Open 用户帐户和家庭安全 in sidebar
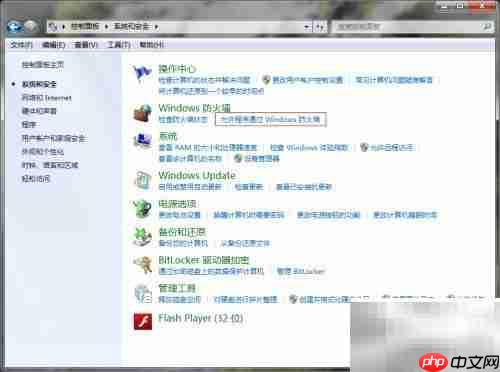The width and height of the screenshot is (500, 372). (x=53, y=138)
